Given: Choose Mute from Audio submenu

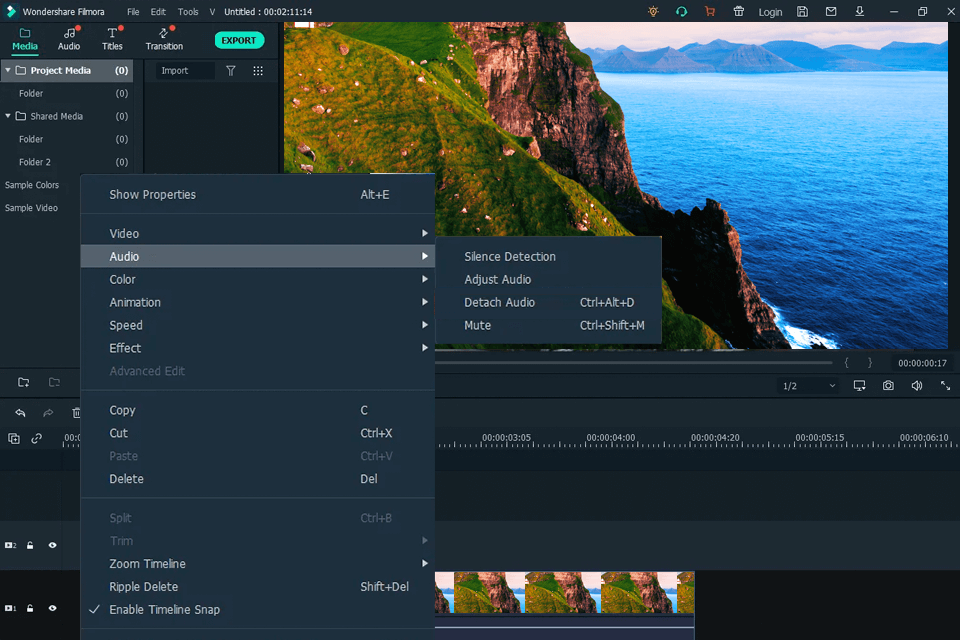Looking at the screenshot, I should point(549,325).
